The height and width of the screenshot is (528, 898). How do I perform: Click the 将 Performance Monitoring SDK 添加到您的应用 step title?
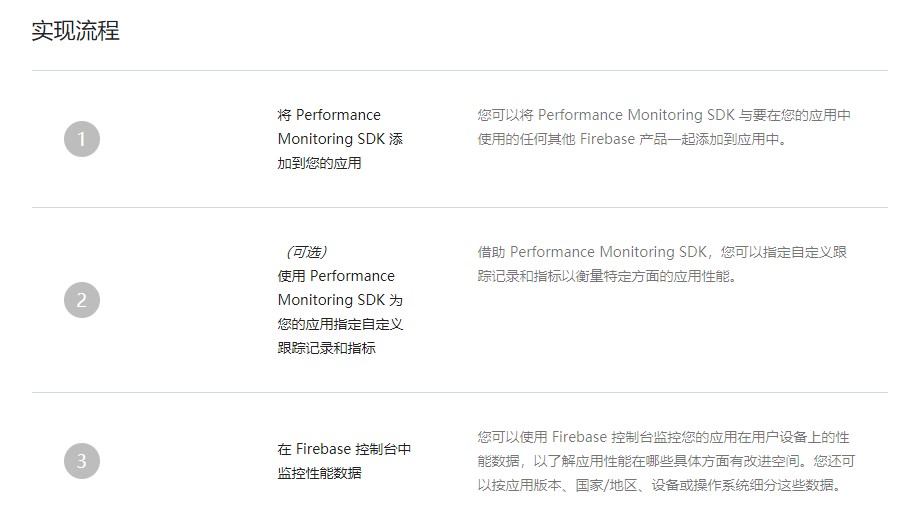pyautogui.click(x=340, y=139)
